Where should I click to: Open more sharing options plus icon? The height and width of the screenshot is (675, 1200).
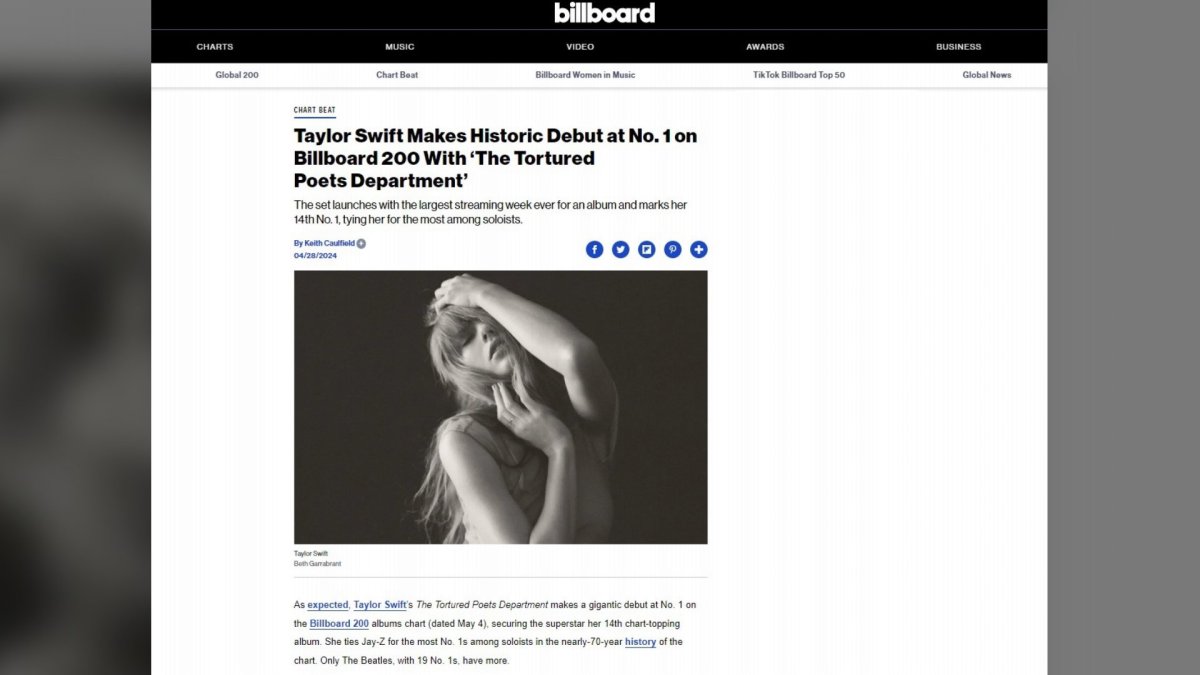[x=699, y=250]
